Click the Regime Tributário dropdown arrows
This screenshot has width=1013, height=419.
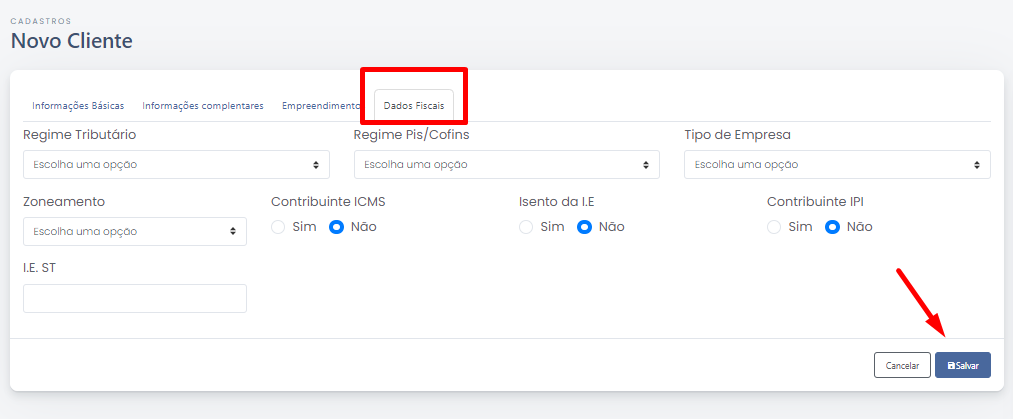tap(316, 165)
